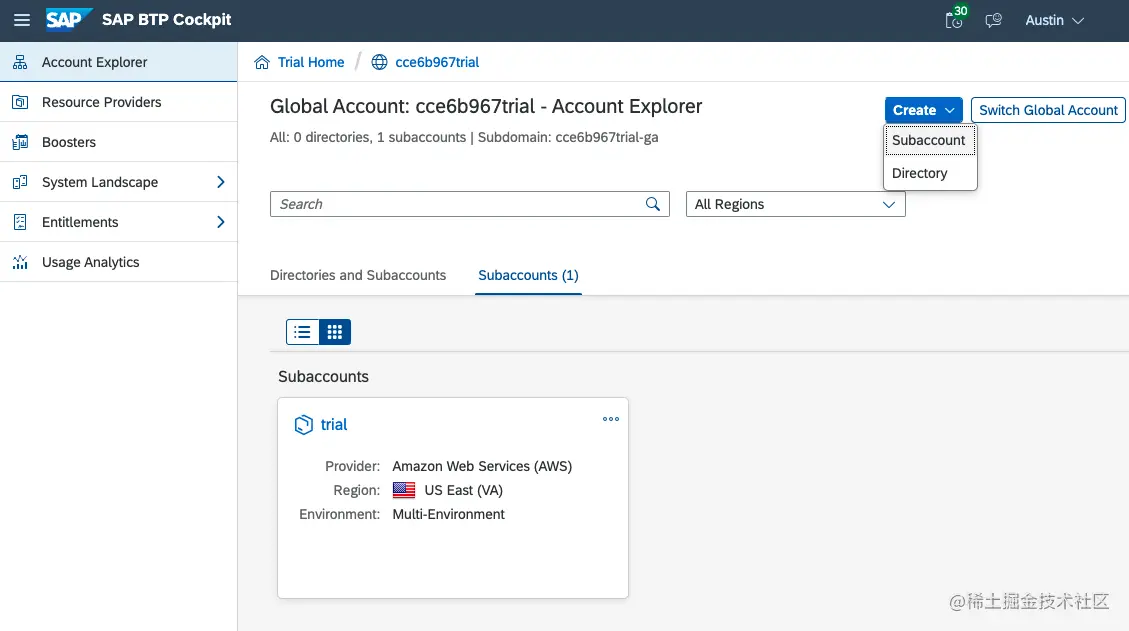Click the trial subaccount cube icon

tap(304, 424)
